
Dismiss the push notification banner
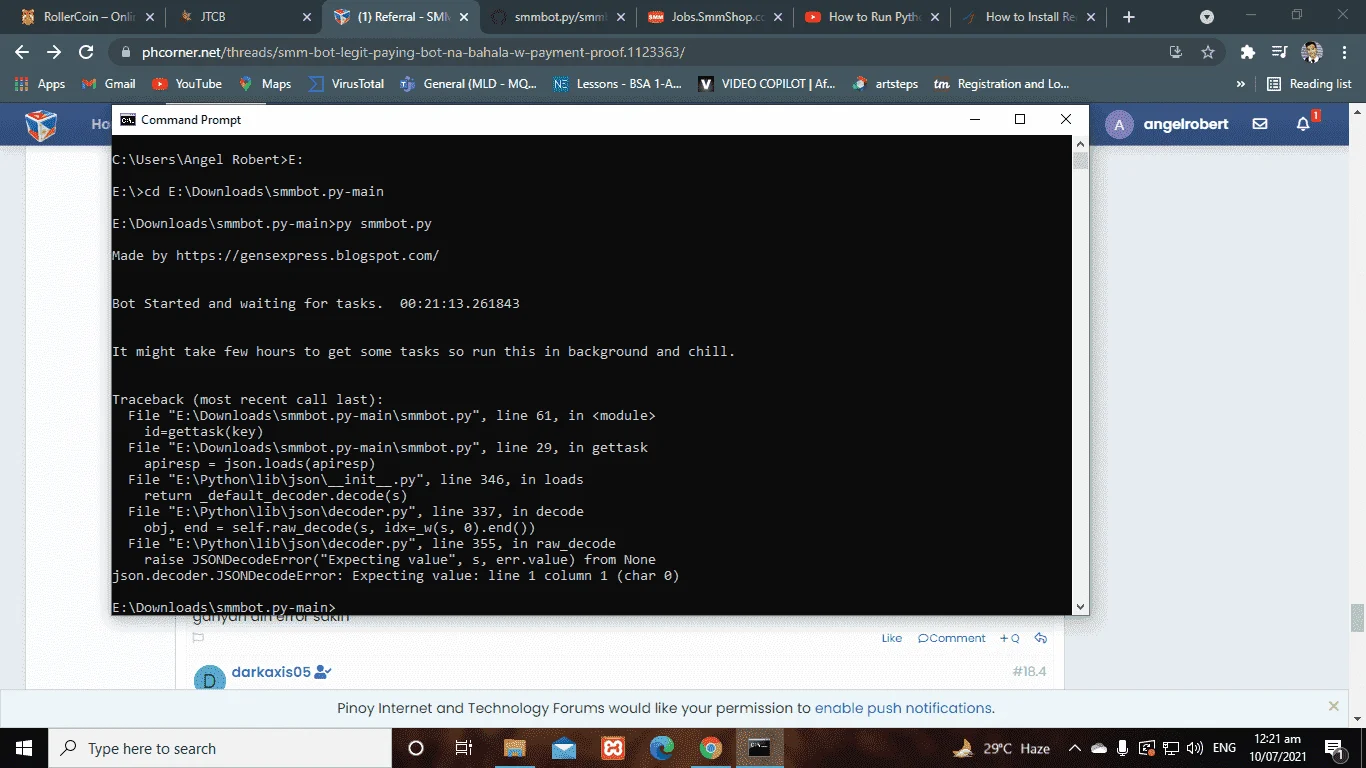coord(1333,706)
